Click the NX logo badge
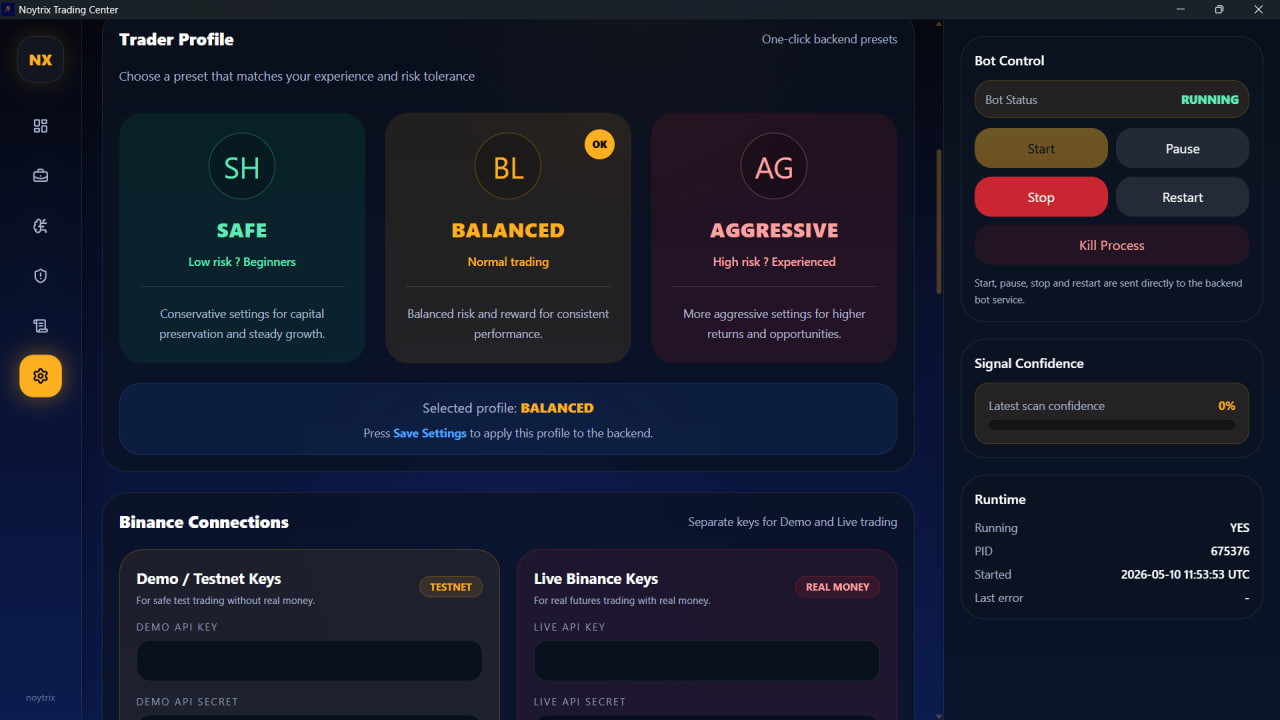Screen dimensions: 1280x720 click(40, 60)
